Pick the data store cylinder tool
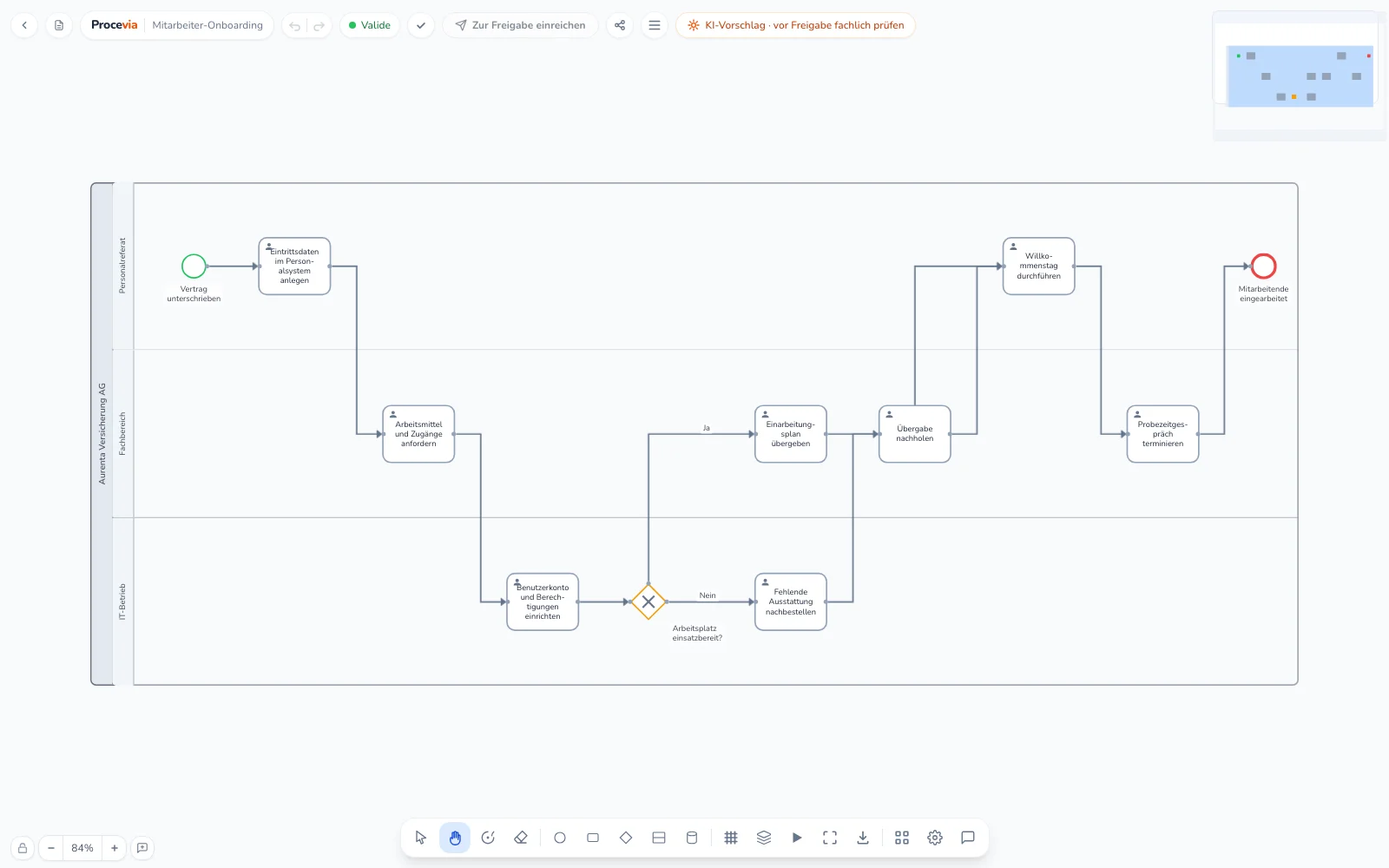Screen dimensions: 1389x868 click(x=692, y=838)
